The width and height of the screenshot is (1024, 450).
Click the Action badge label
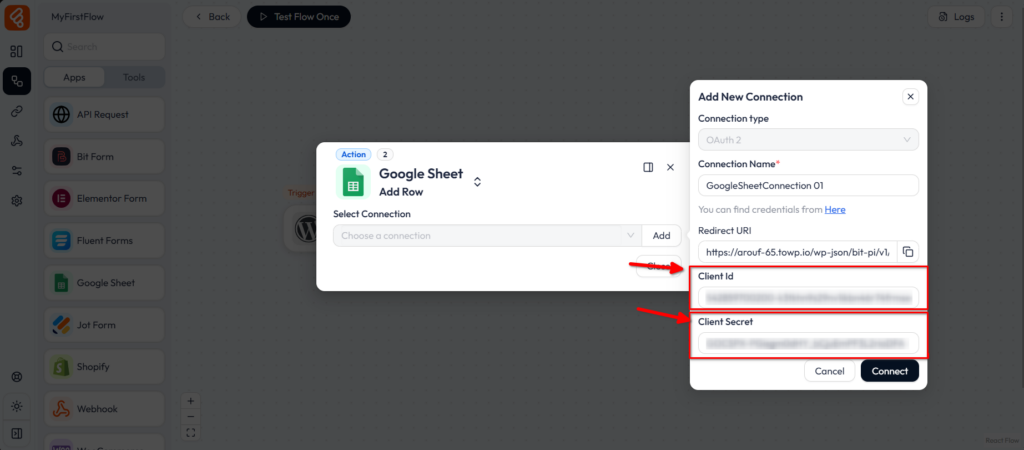pos(353,155)
